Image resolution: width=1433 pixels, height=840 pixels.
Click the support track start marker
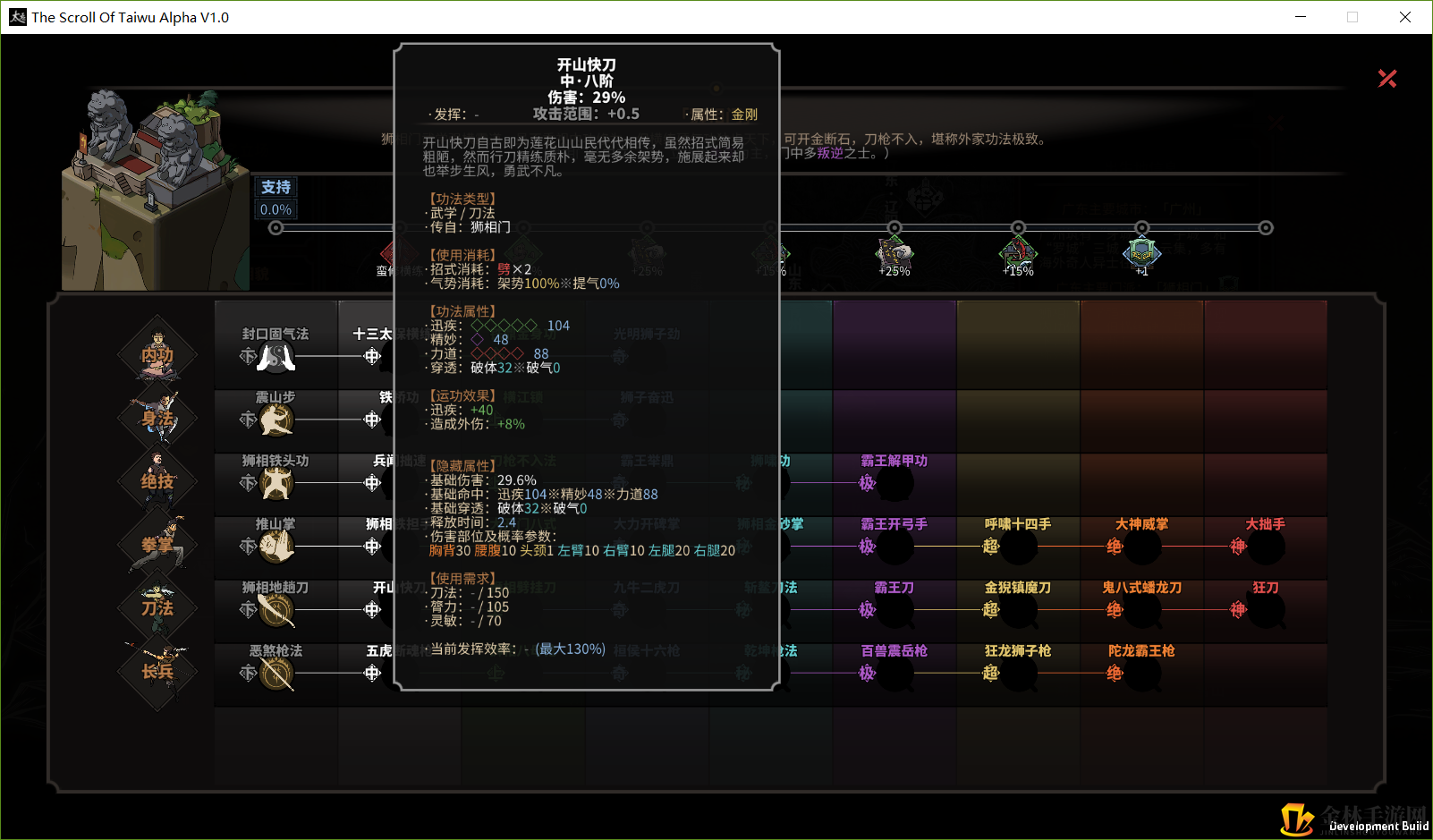click(x=276, y=228)
